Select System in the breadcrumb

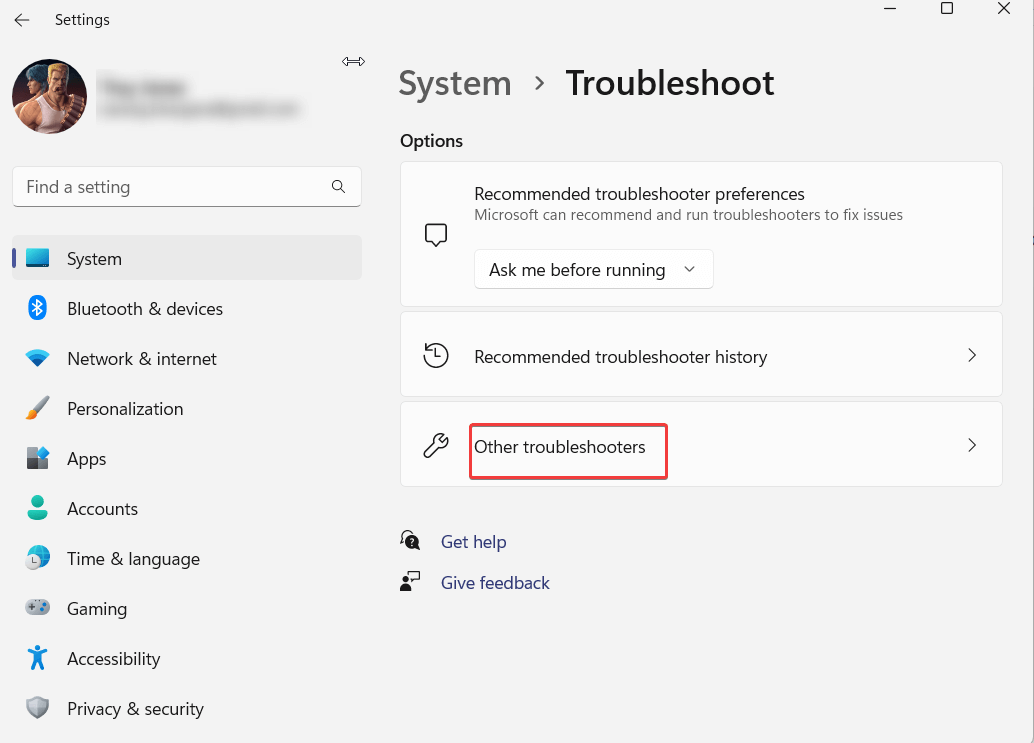point(455,84)
